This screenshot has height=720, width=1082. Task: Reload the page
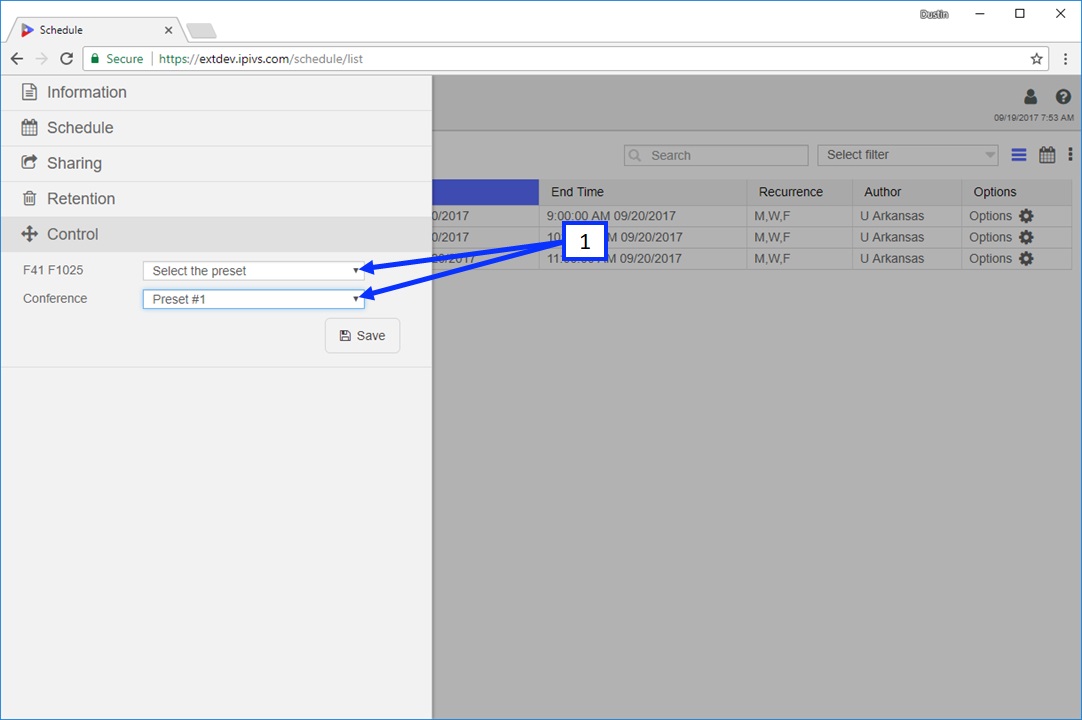tap(66, 59)
